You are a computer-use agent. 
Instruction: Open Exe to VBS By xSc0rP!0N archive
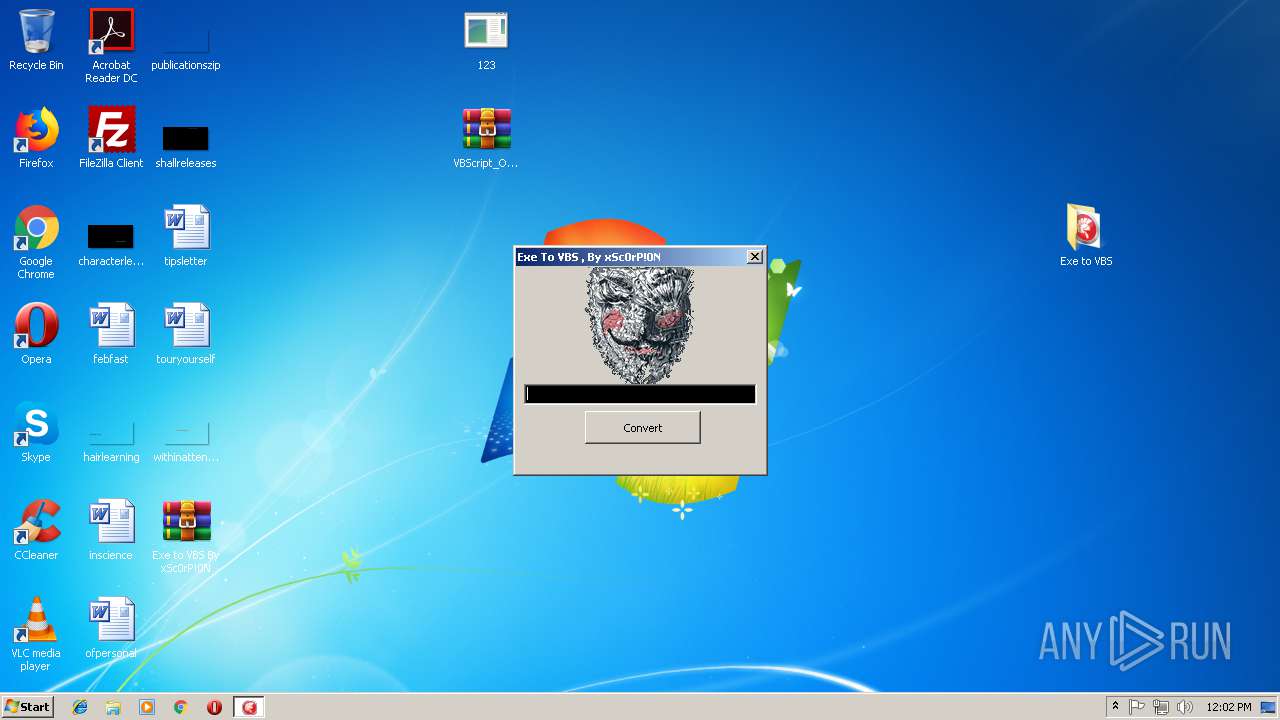[x=186, y=536]
